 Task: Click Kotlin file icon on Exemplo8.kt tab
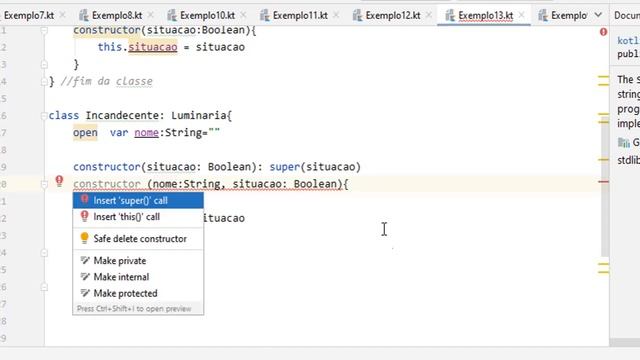pos(84,16)
